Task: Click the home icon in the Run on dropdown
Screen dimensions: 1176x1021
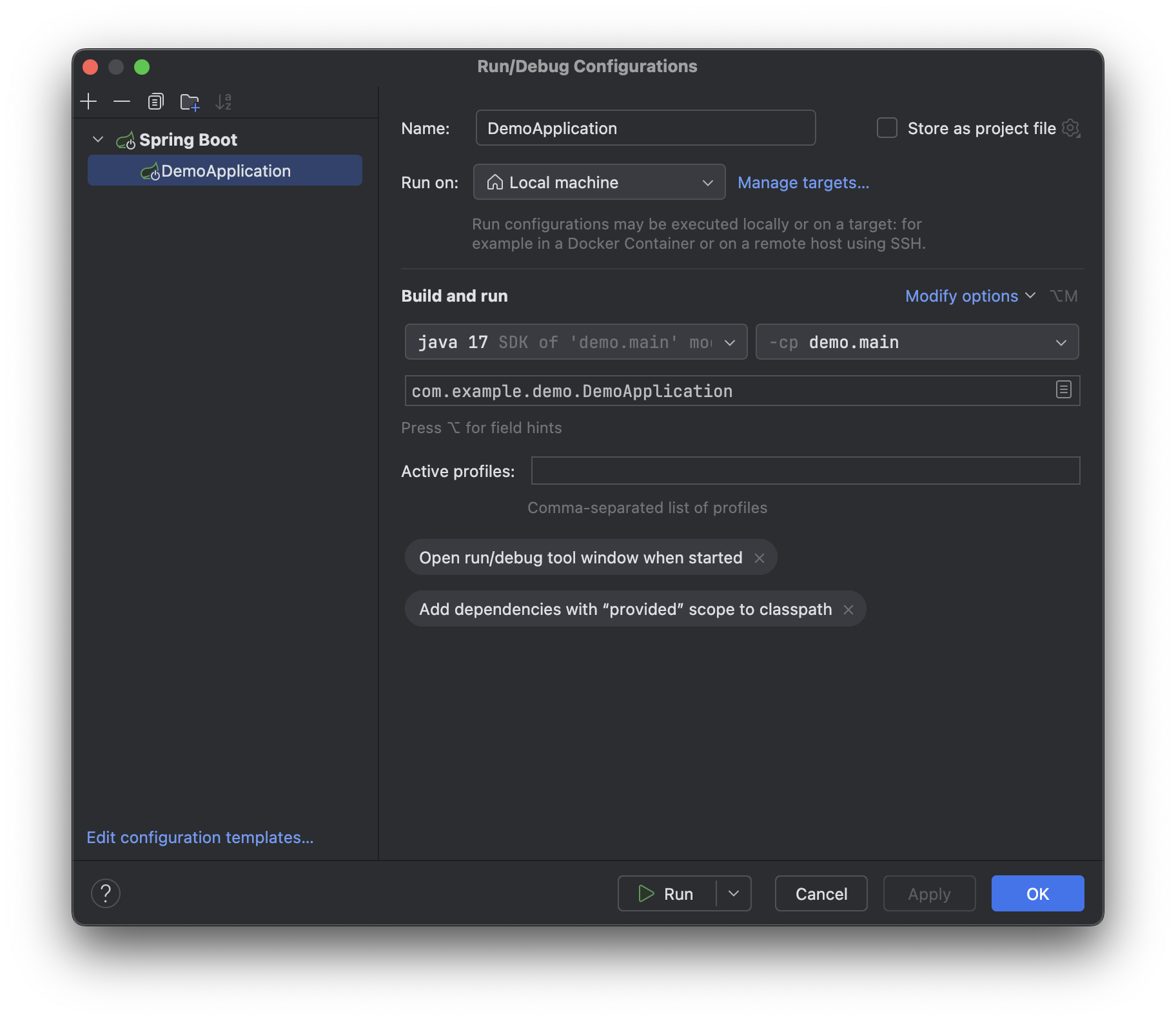Action: 495,182
